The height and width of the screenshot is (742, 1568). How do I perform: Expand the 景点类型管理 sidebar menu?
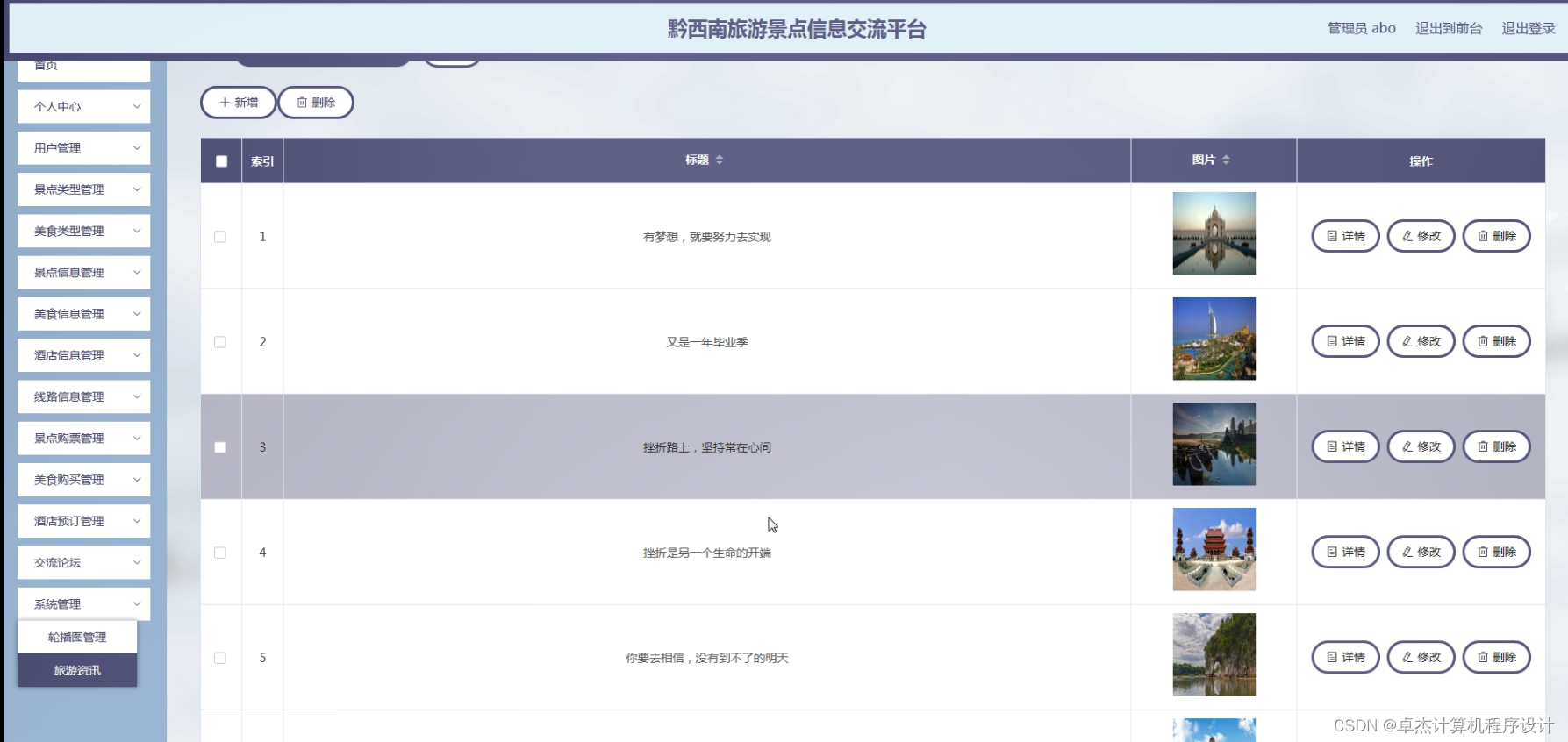pyautogui.click(x=83, y=189)
